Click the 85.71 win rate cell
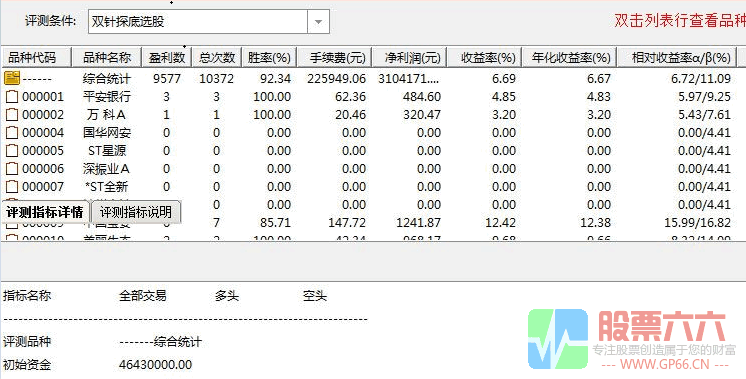This screenshot has width=746, height=379. pos(275,223)
